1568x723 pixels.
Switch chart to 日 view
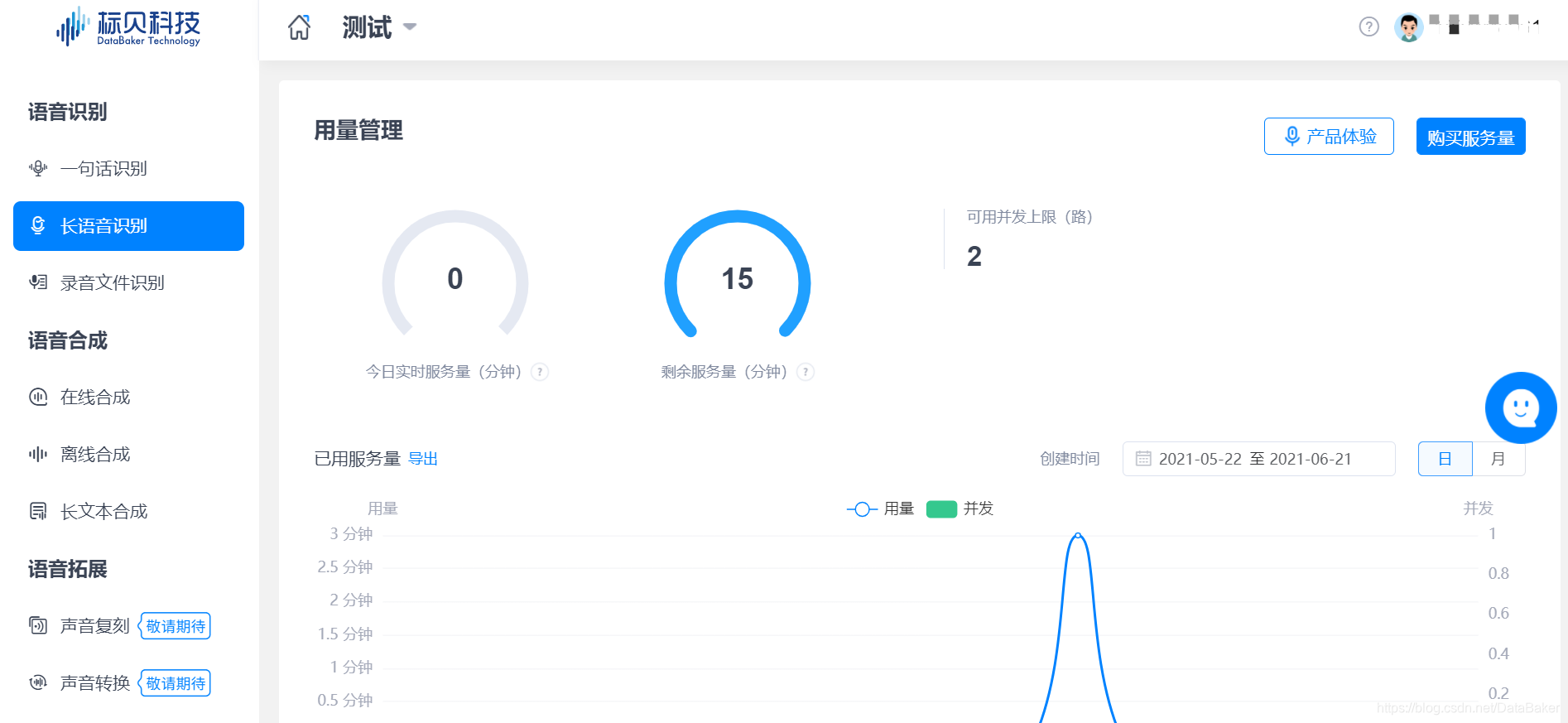1445,459
